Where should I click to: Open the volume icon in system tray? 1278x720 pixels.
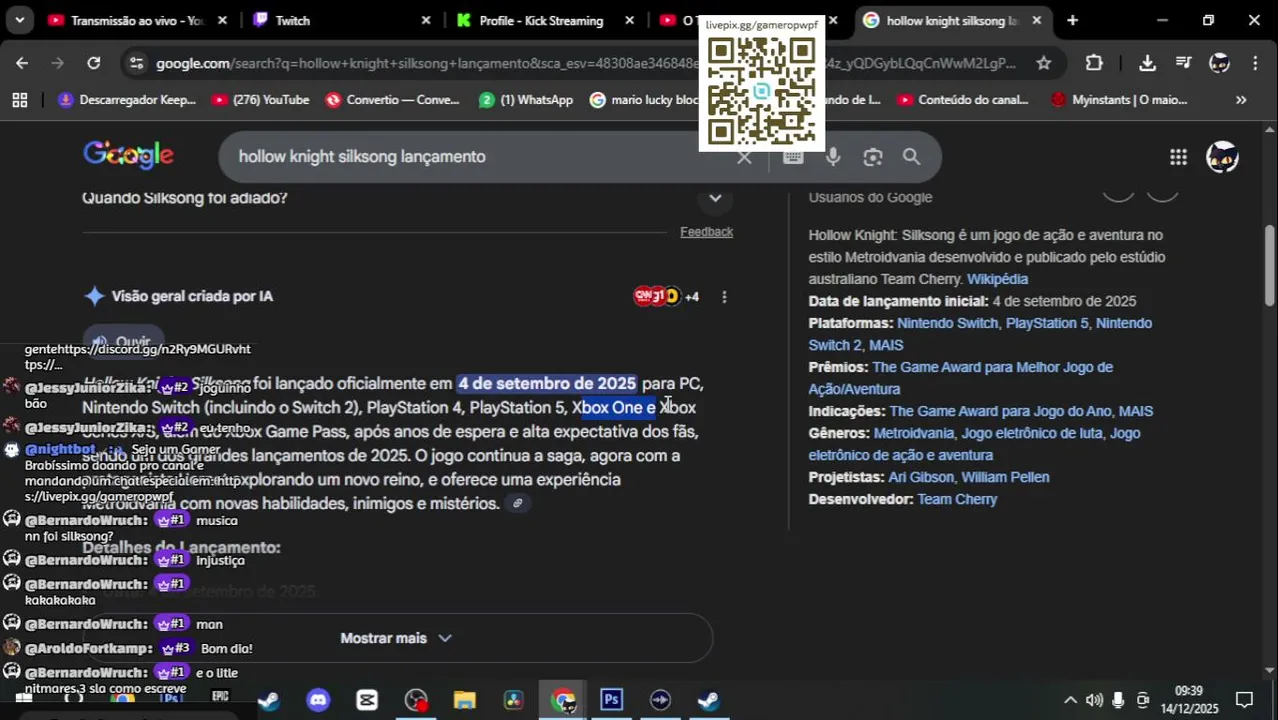pos(1094,700)
